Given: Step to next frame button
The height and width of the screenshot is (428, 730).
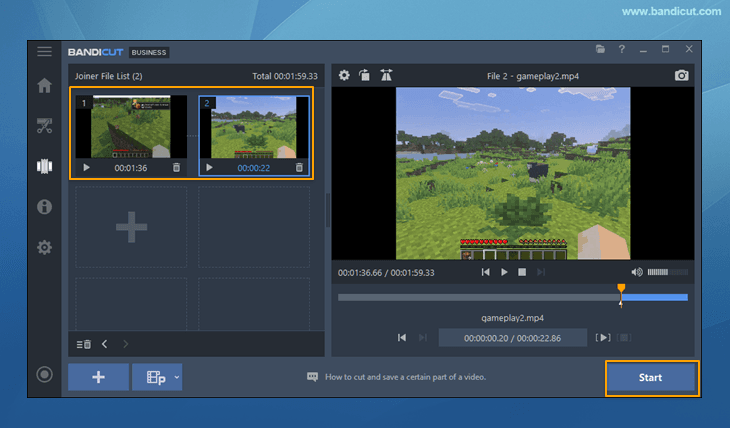Looking at the screenshot, I should (423, 338).
